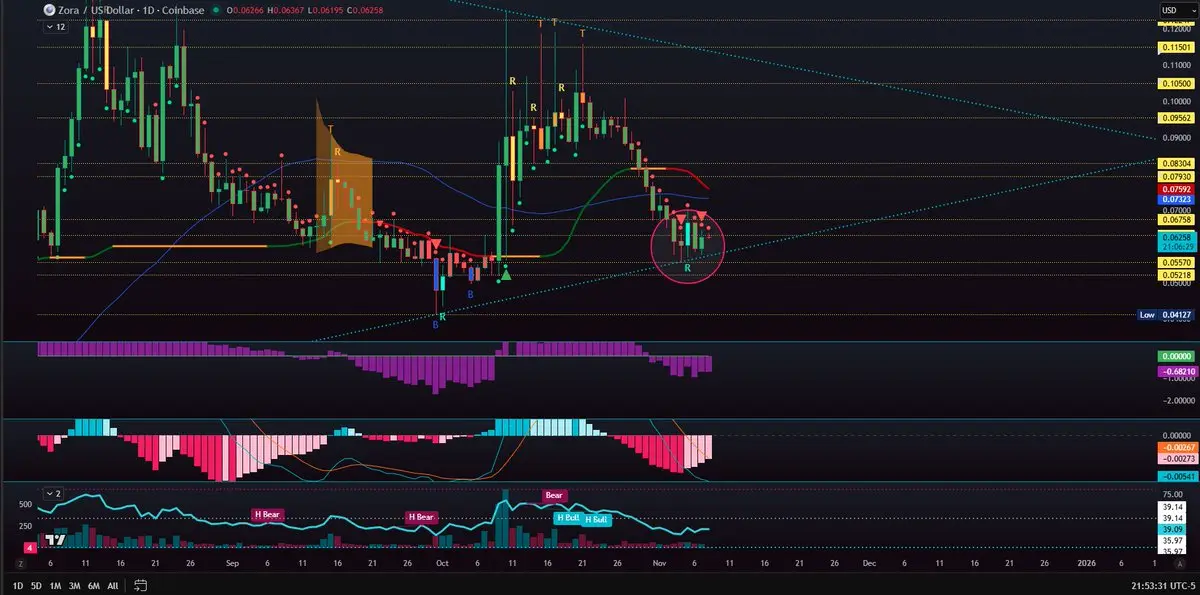Open the go-to-date calendar icon
The height and width of the screenshot is (595, 1200).
coord(141,585)
